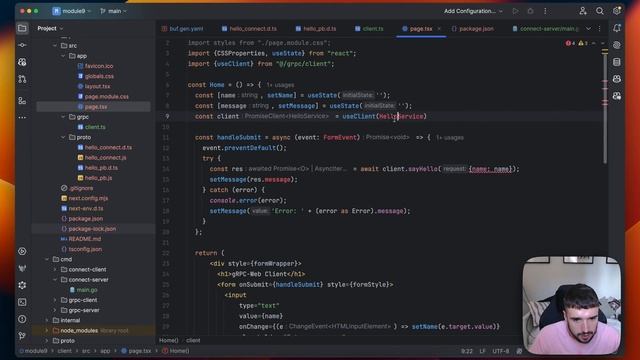Image resolution: width=640 pixels, height=360 pixels.
Task: Open the Git tool window icon
Action: [22, 336]
